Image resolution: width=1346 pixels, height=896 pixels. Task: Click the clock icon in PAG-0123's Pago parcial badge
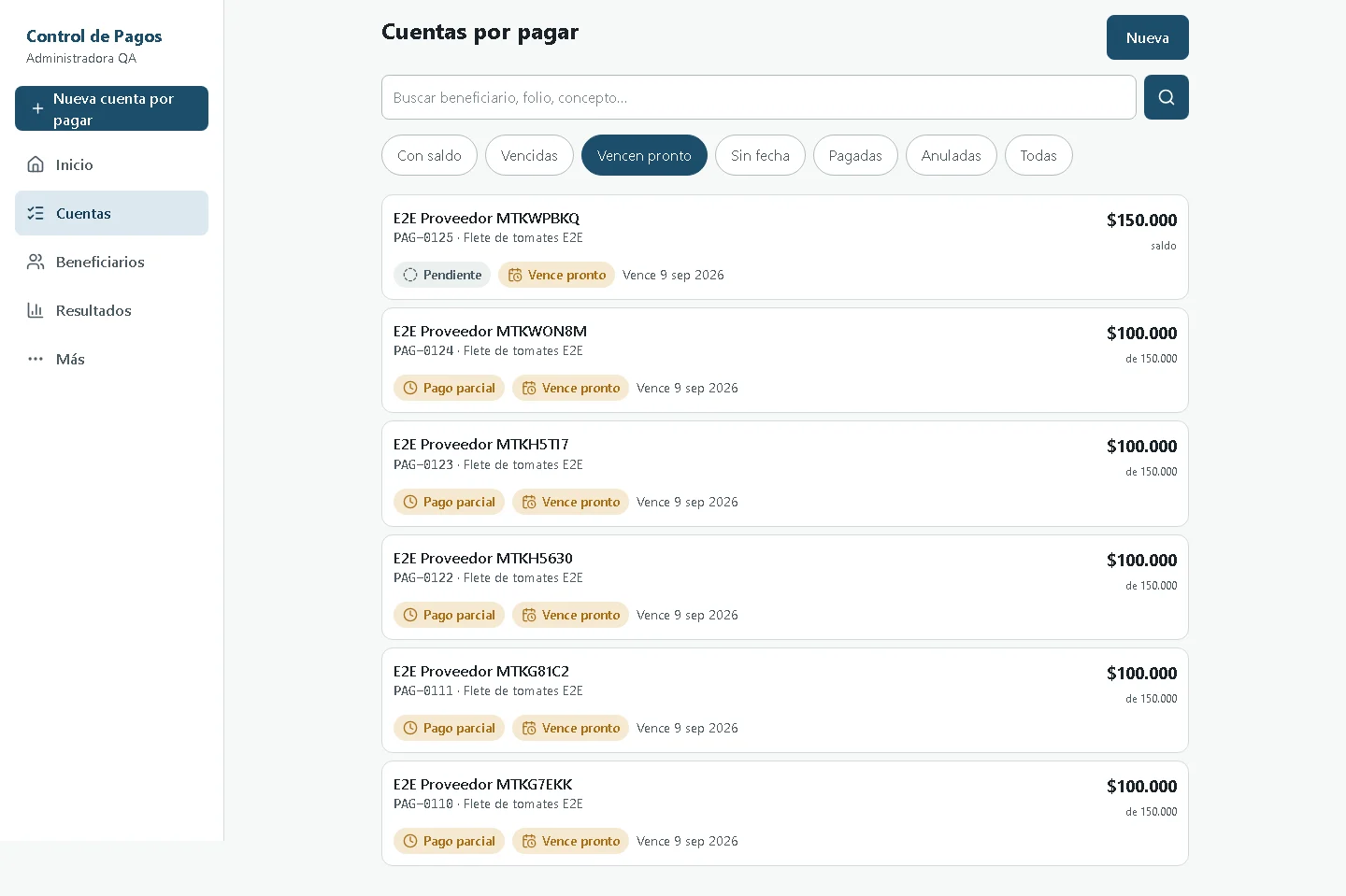pyautogui.click(x=410, y=502)
